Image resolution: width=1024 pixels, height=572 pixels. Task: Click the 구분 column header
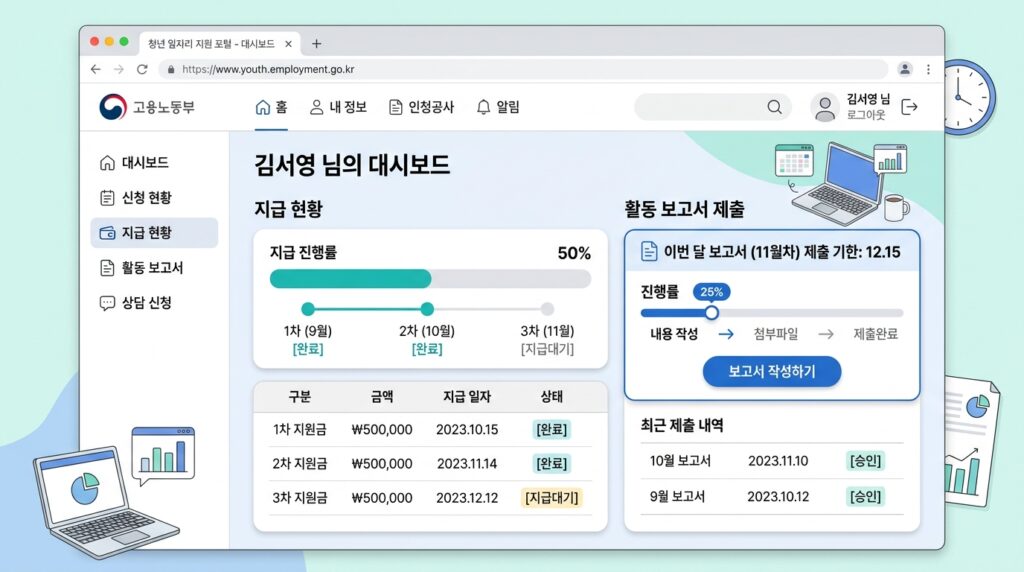300,397
